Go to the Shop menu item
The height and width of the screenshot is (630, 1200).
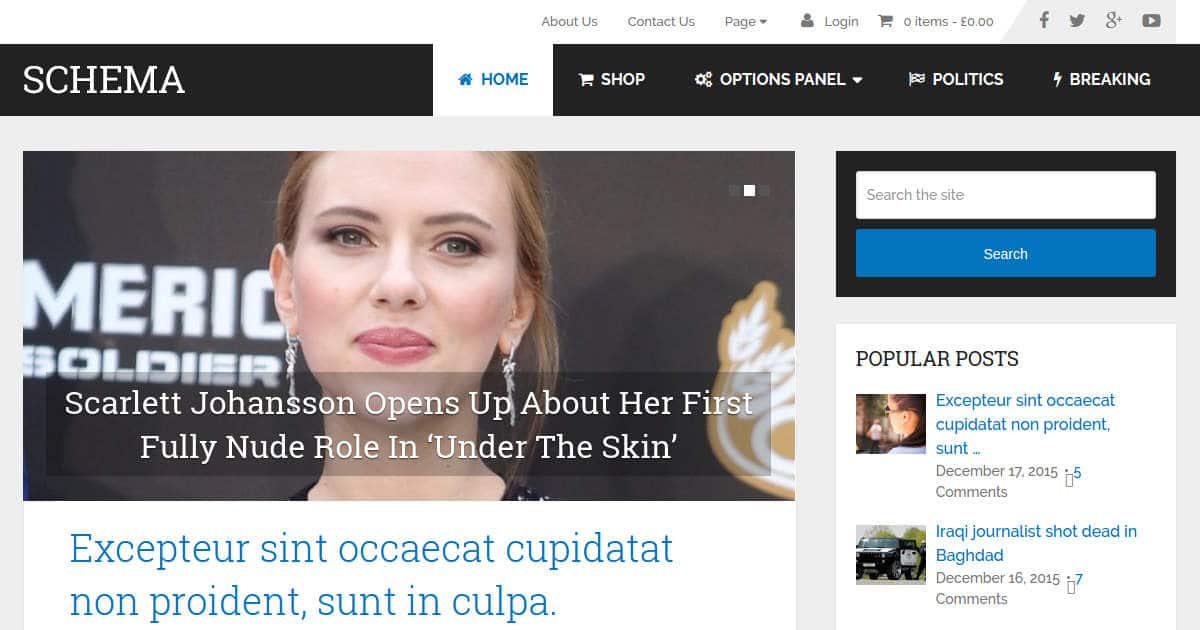tap(612, 80)
